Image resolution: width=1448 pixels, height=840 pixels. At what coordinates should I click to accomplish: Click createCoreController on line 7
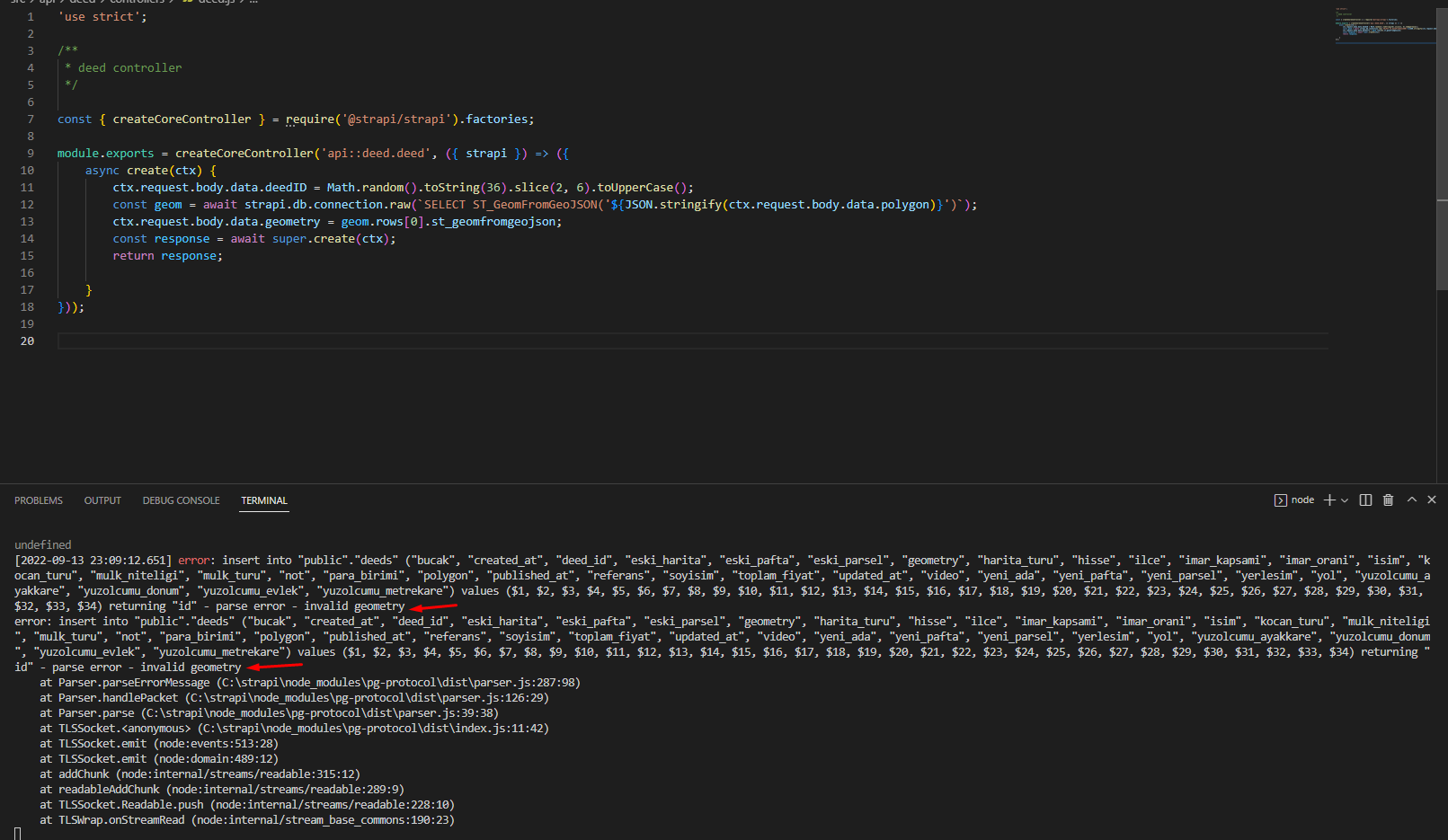[182, 119]
